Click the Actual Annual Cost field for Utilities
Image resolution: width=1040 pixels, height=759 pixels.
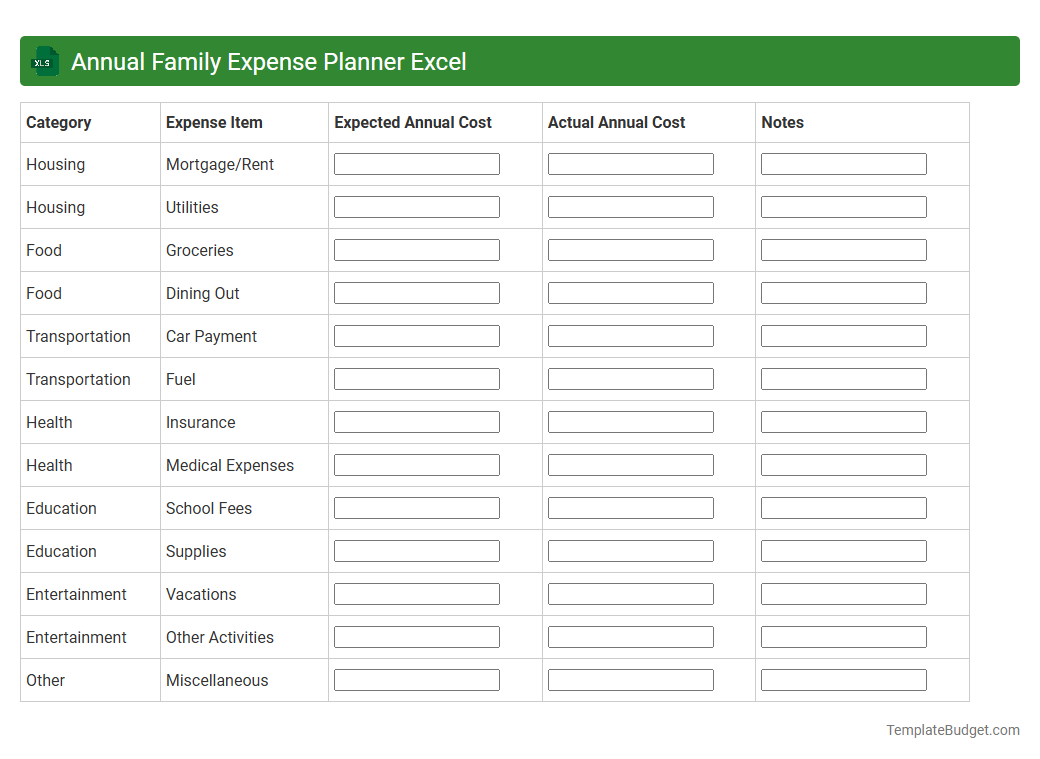click(630, 206)
